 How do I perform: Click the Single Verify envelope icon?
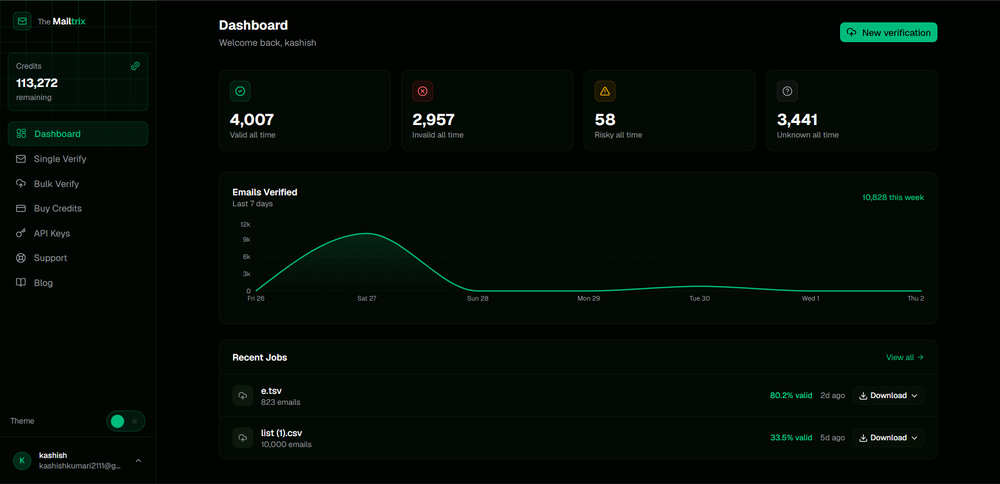[x=21, y=159]
